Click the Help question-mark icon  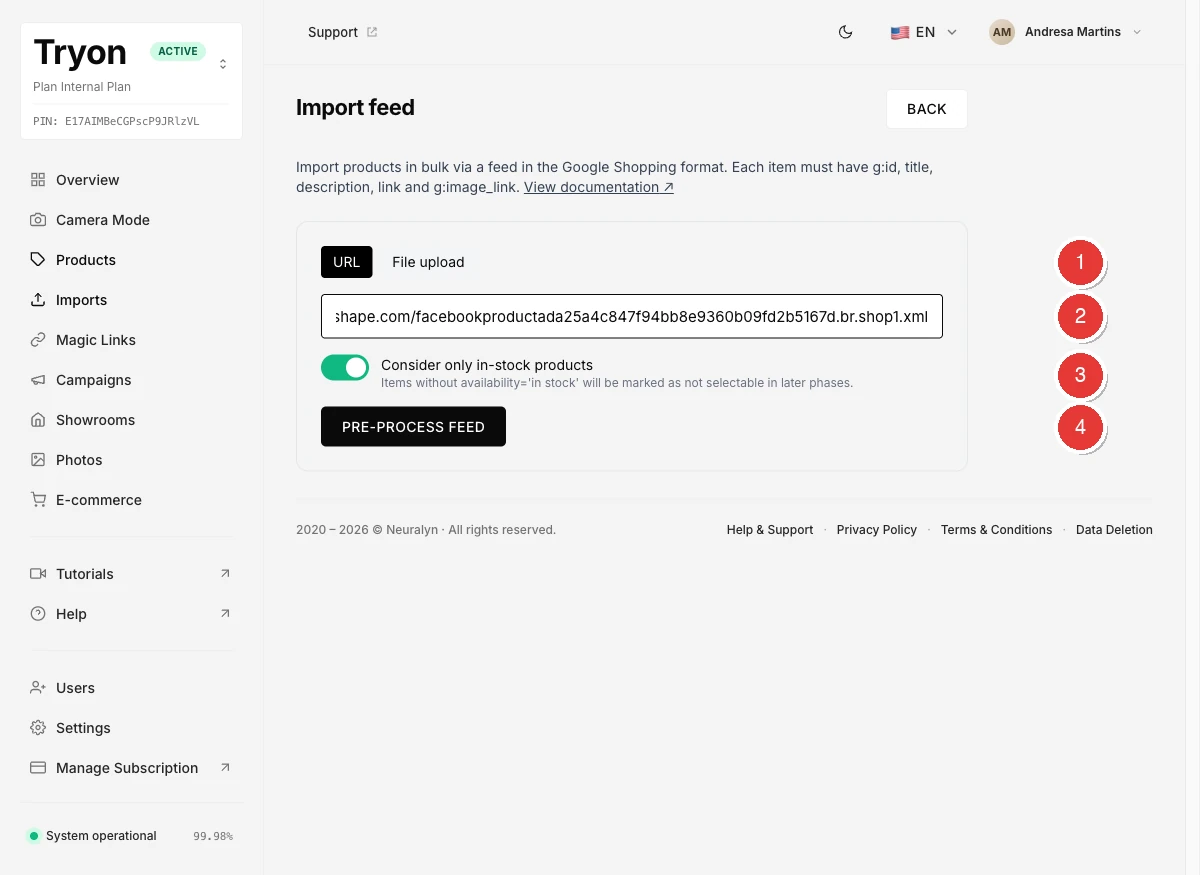38,614
